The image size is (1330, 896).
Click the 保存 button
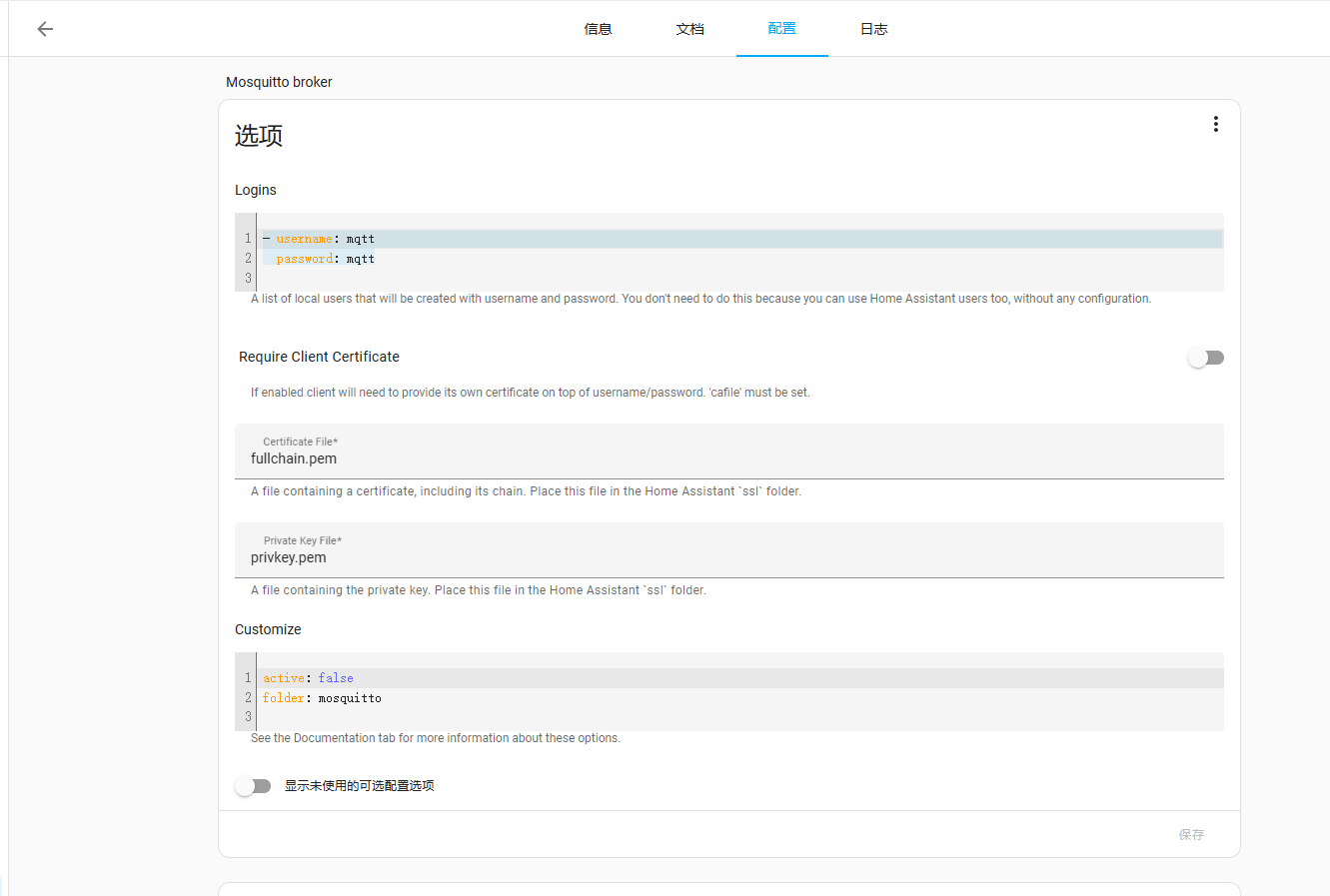(1191, 834)
